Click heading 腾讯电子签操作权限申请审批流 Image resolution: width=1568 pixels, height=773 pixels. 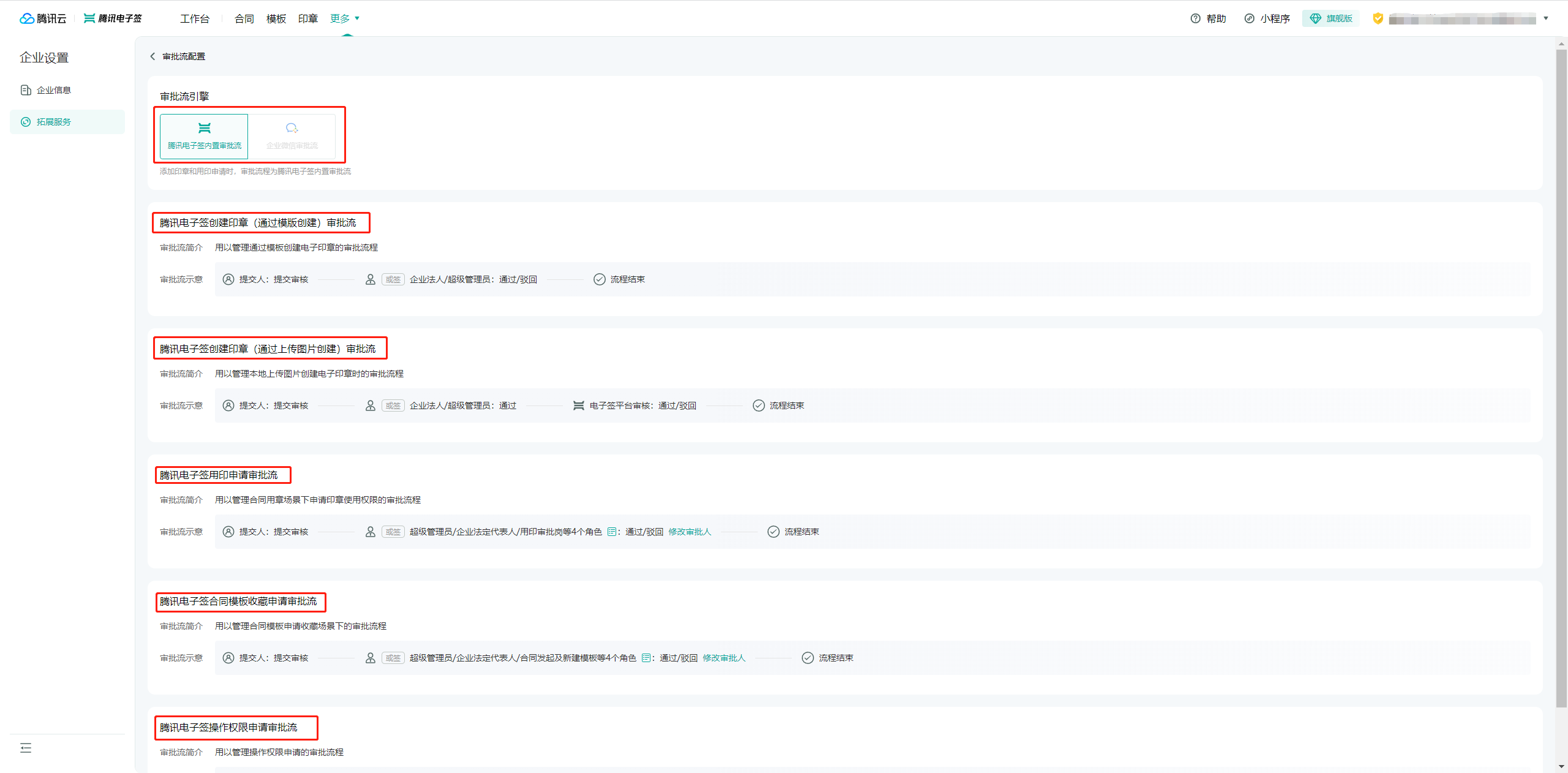pyautogui.click(x=228, y=728)
